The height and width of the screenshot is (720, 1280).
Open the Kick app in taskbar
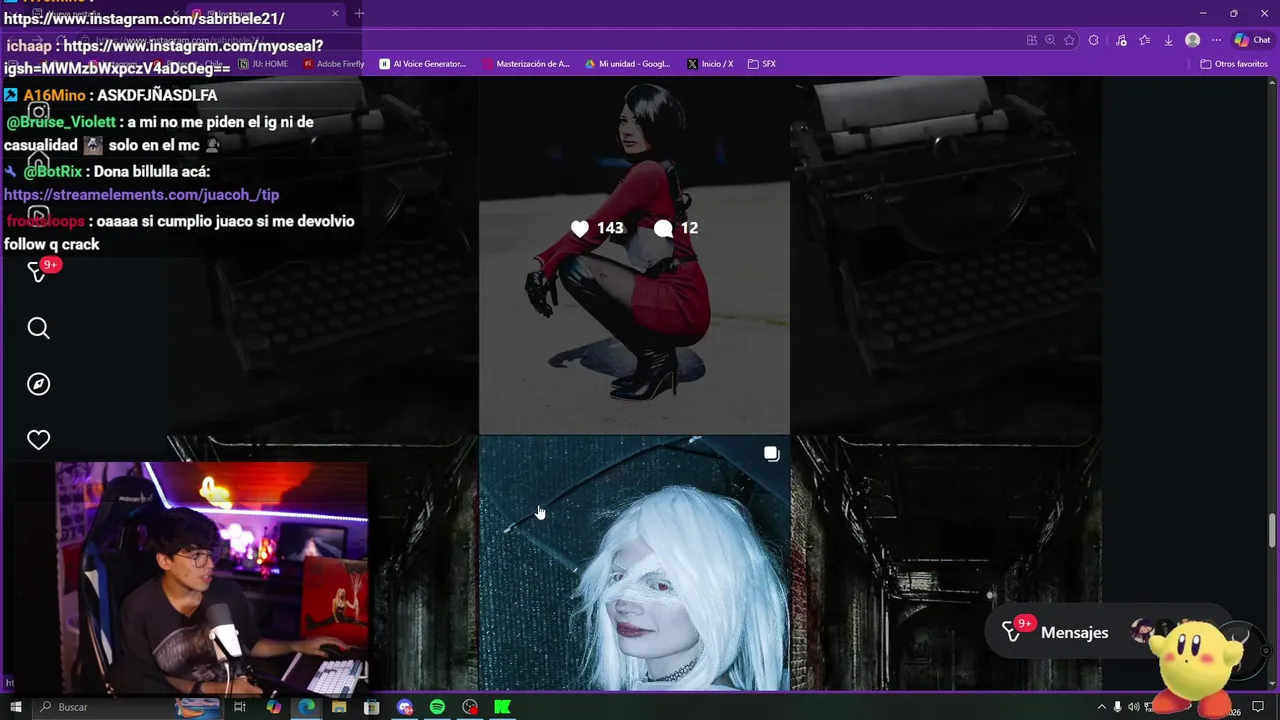tap(503, 707)
